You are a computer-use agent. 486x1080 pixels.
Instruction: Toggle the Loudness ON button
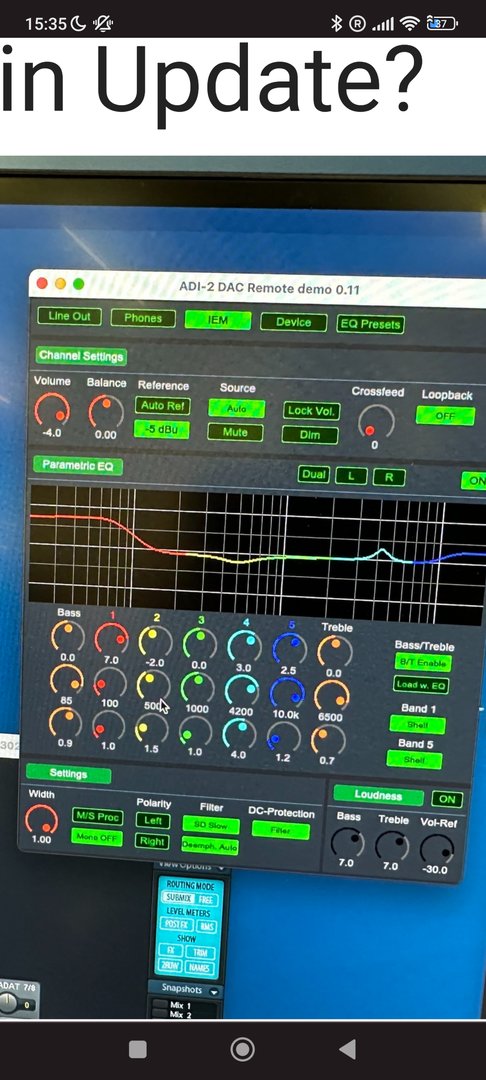click(x=447, y=800)
